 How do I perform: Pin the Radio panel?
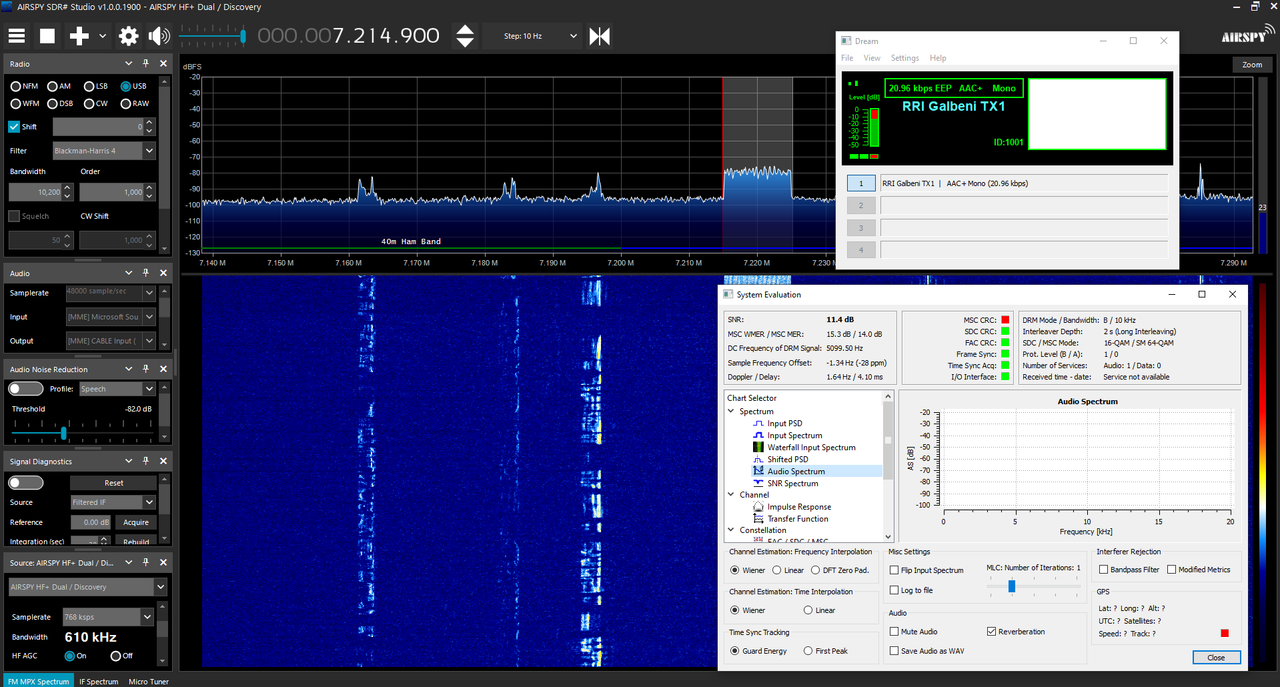pos(147,63)
